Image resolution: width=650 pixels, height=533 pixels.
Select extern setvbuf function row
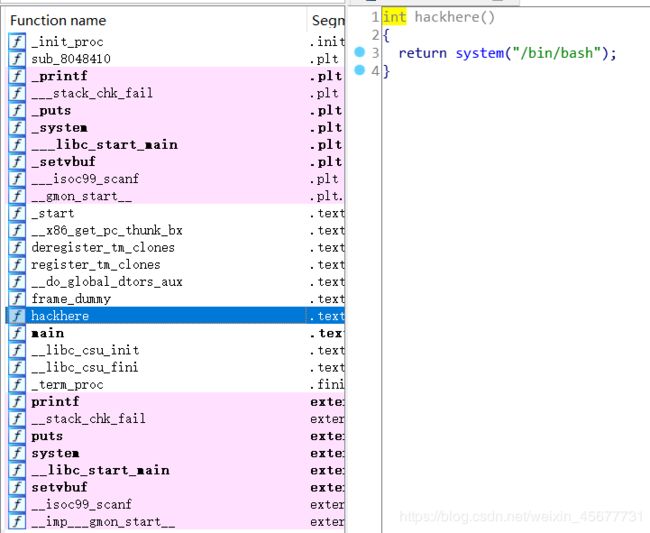[x=176, y=487]
